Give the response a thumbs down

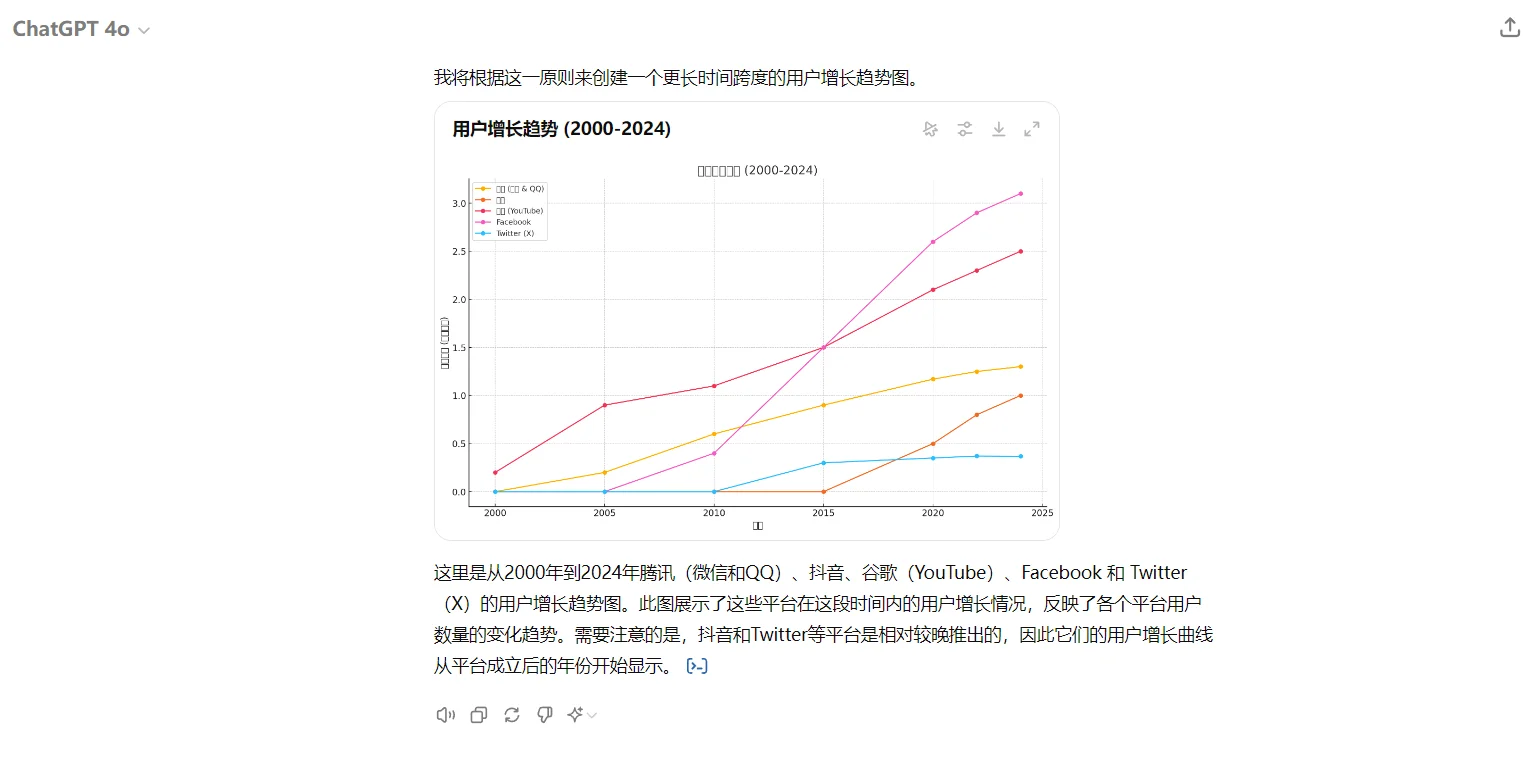545,714
